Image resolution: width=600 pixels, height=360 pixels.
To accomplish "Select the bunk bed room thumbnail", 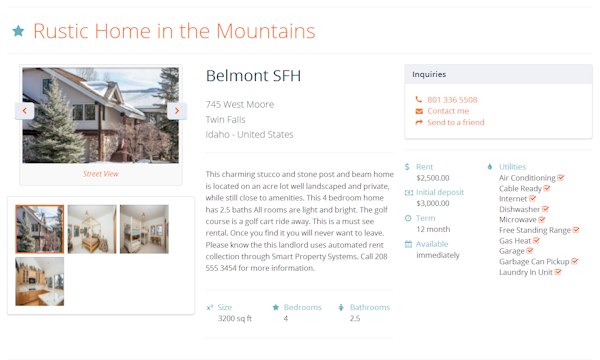I will [144, 229].
